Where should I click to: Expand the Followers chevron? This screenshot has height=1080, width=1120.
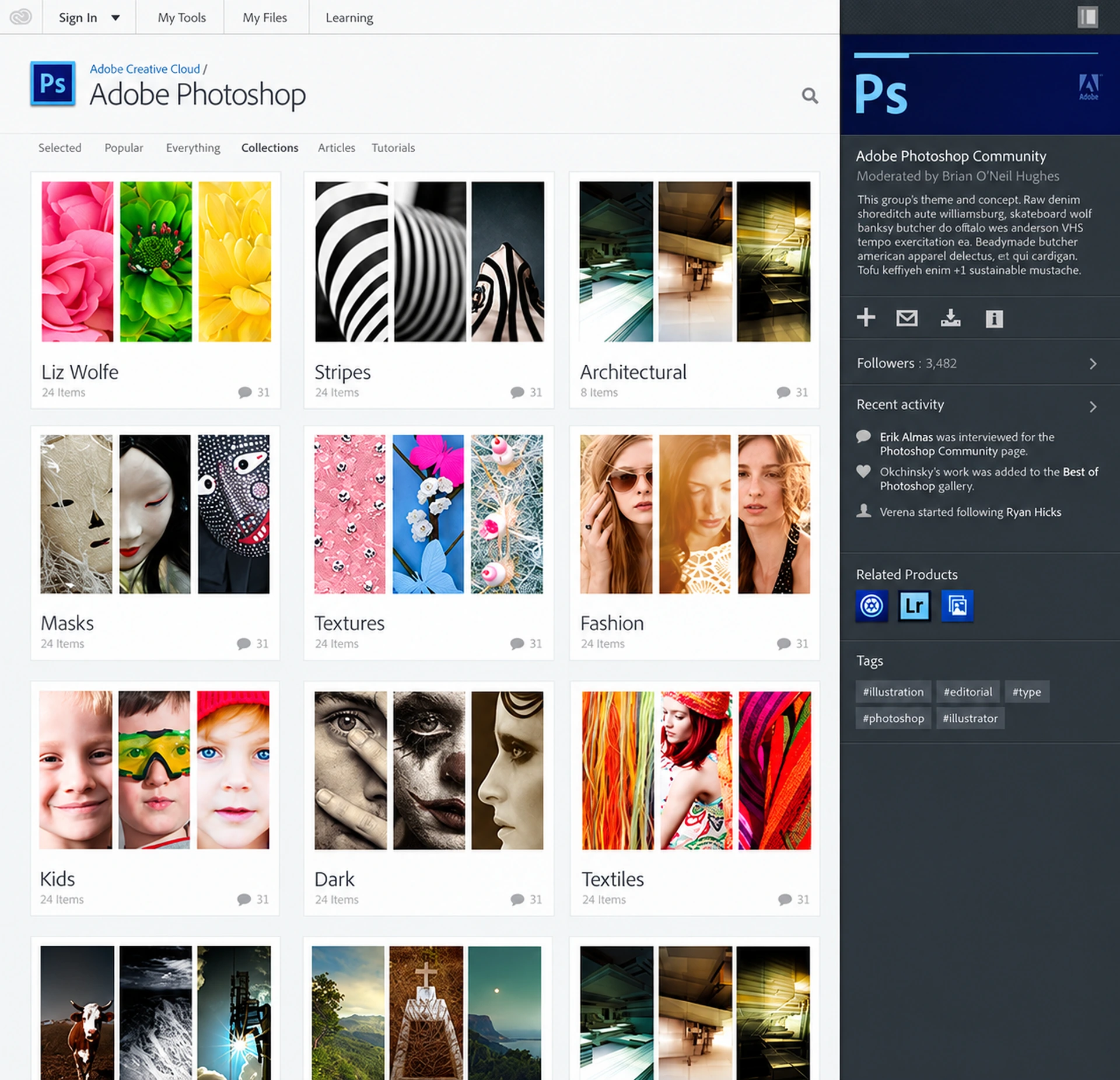(1093, 364)
